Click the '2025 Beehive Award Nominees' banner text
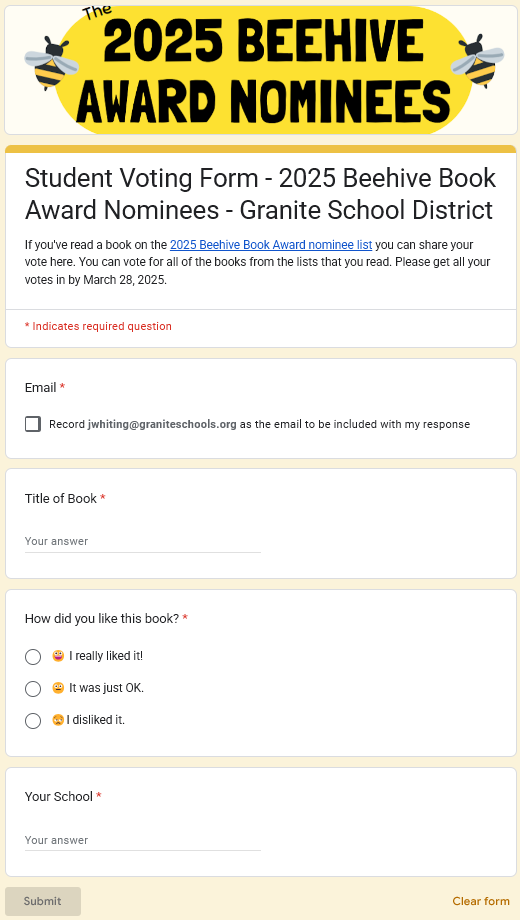Screen dimensions: 520x920 [263, 69]
